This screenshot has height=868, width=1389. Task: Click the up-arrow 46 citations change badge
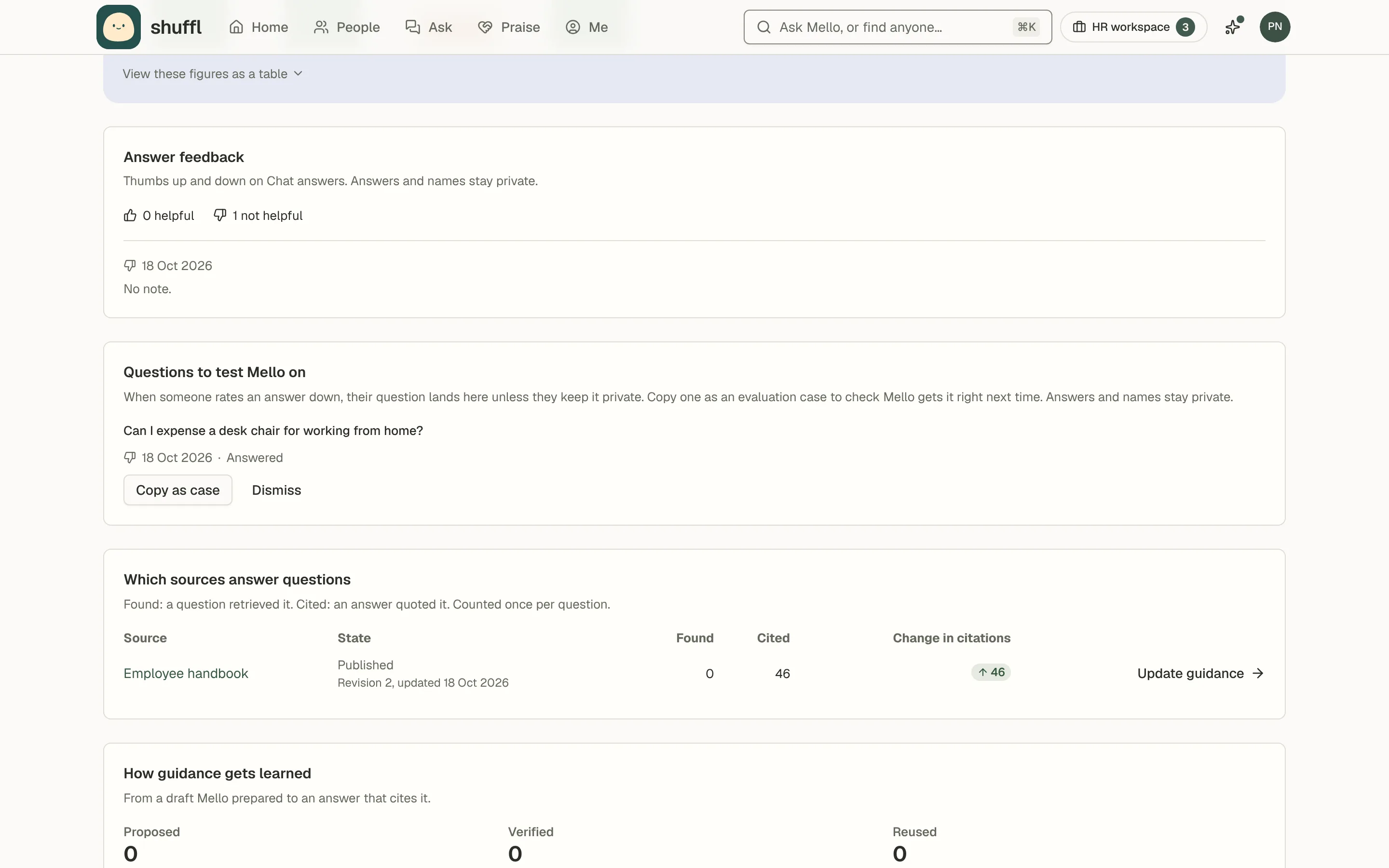pos(991,672)
